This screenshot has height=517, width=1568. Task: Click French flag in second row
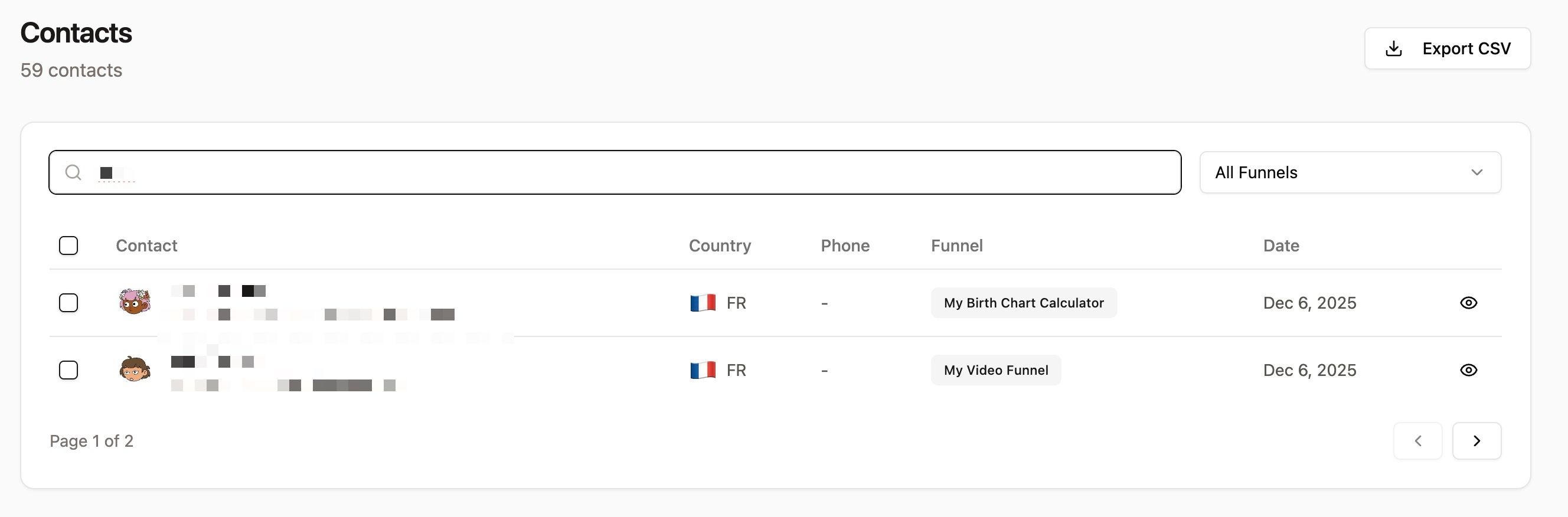coord(703,371)
